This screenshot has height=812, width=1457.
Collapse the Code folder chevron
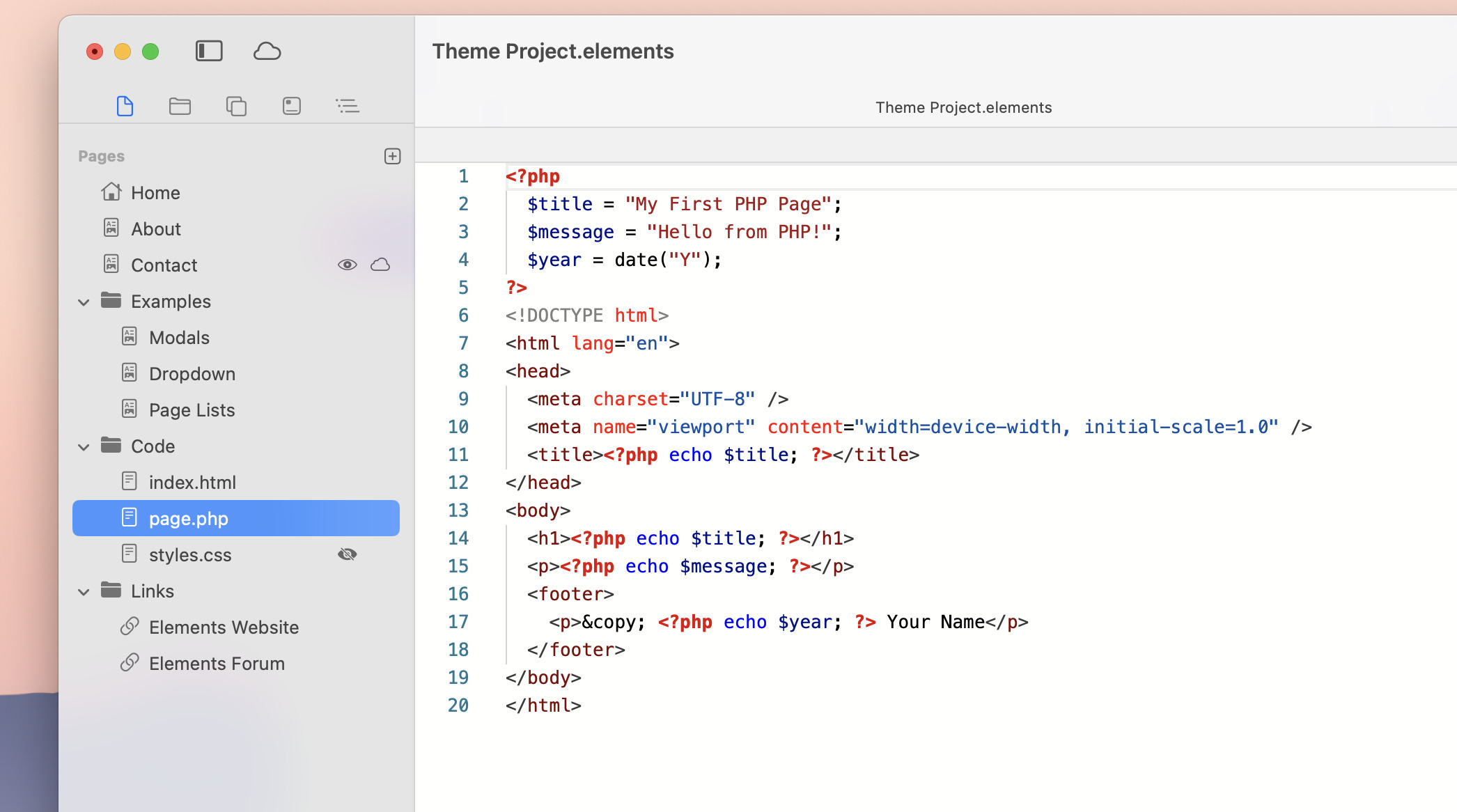pos(84,446)
